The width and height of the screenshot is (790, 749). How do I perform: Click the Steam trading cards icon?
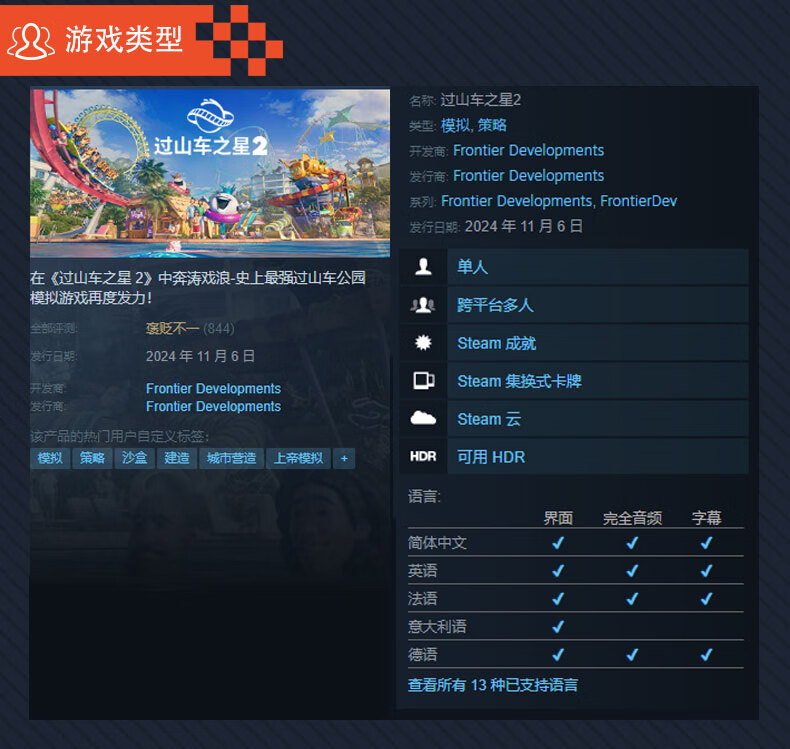(x=424, y=381)
